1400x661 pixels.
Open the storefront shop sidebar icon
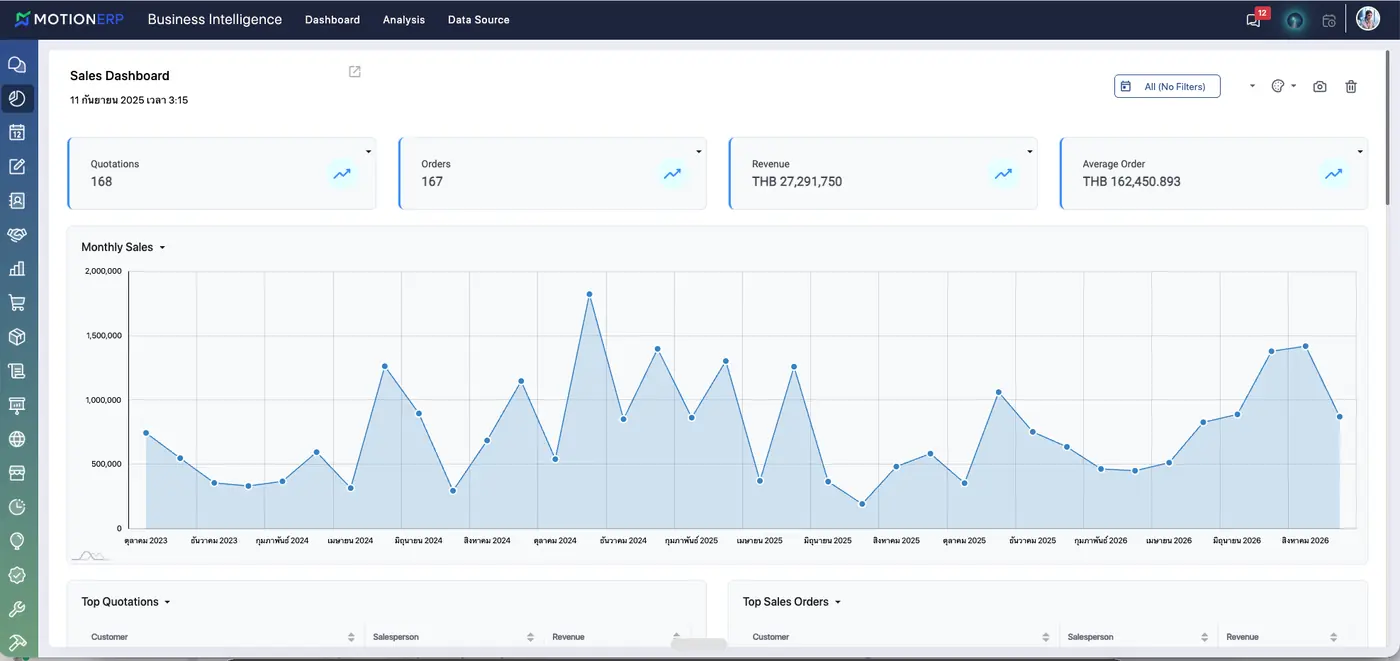17,473
